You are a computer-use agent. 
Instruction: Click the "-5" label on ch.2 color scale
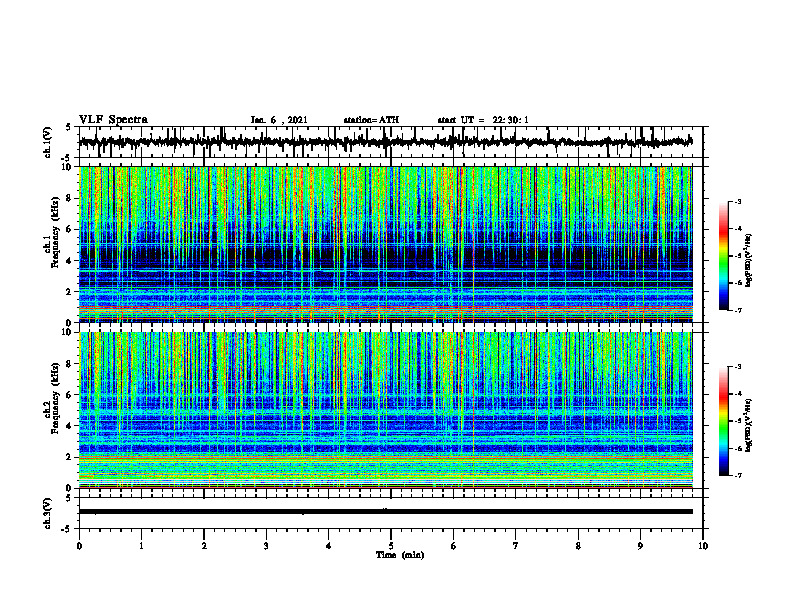point(738,421)
